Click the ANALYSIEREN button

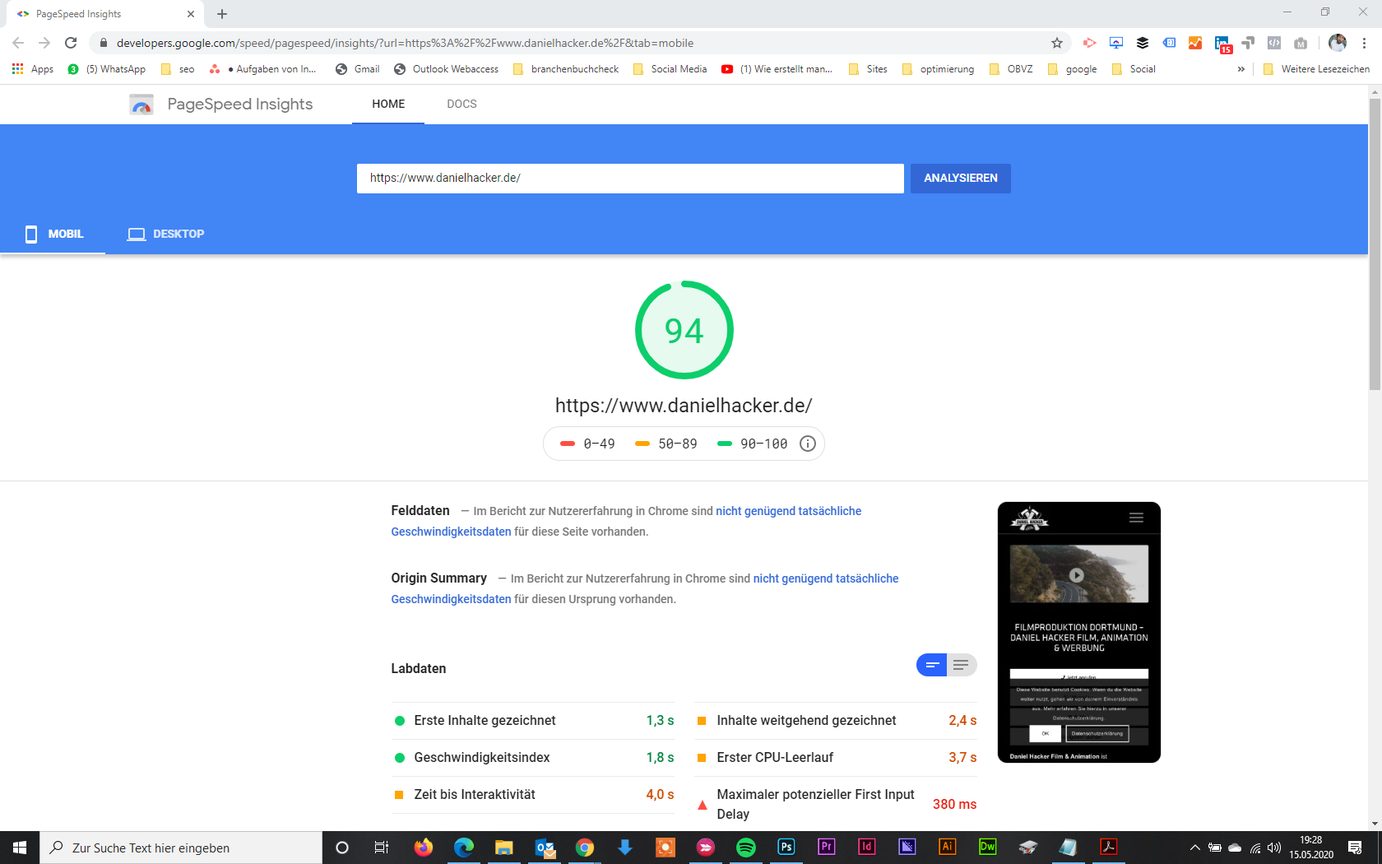point(960,178)
